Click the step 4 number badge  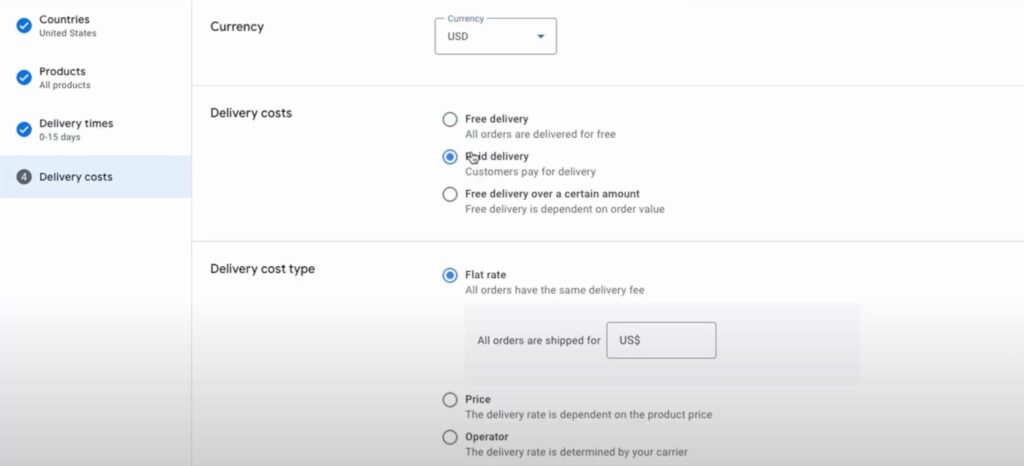[24, 177]
